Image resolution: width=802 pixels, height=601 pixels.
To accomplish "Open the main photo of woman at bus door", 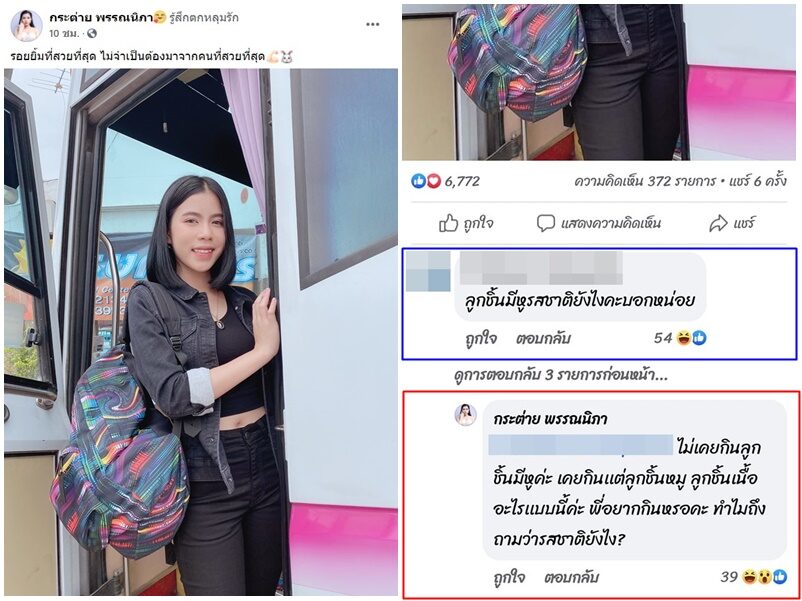I will click(x=201, y=331).
